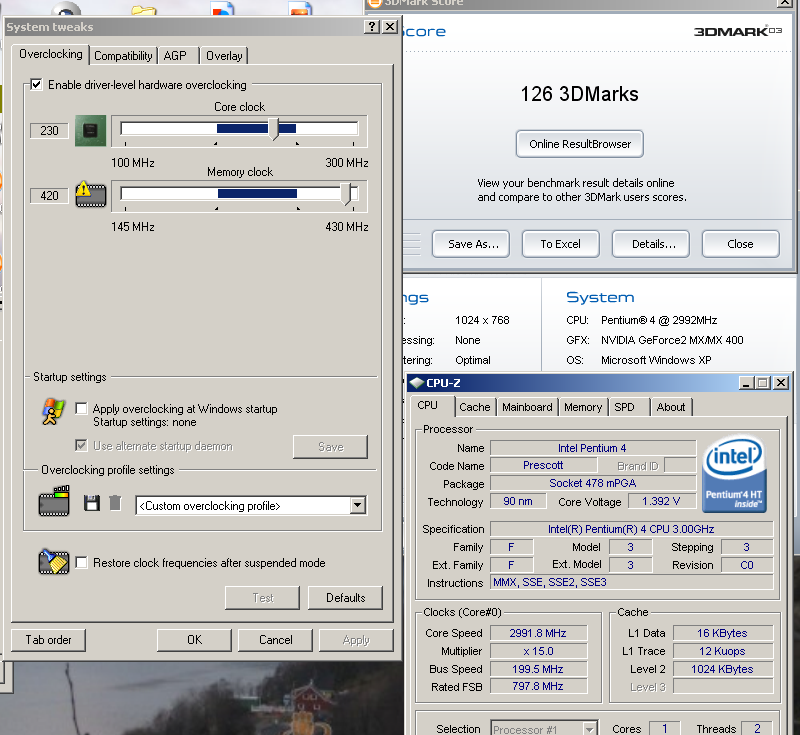Click the Specification field in CPU-Z
The width and height of the screenshot is (800, 735).
coord(632,529)
